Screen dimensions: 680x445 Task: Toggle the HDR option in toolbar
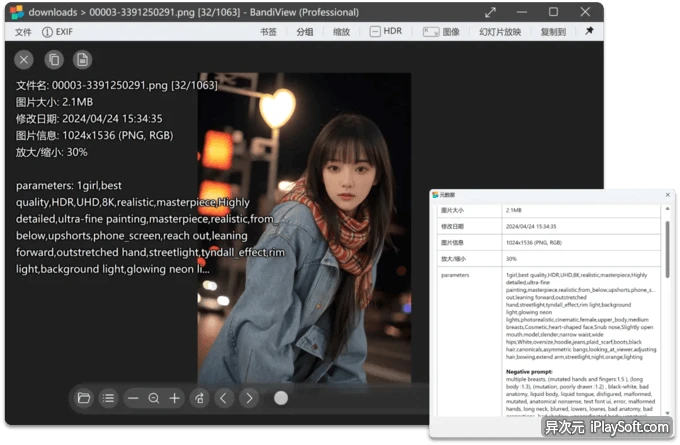click(x=386, y=31)
